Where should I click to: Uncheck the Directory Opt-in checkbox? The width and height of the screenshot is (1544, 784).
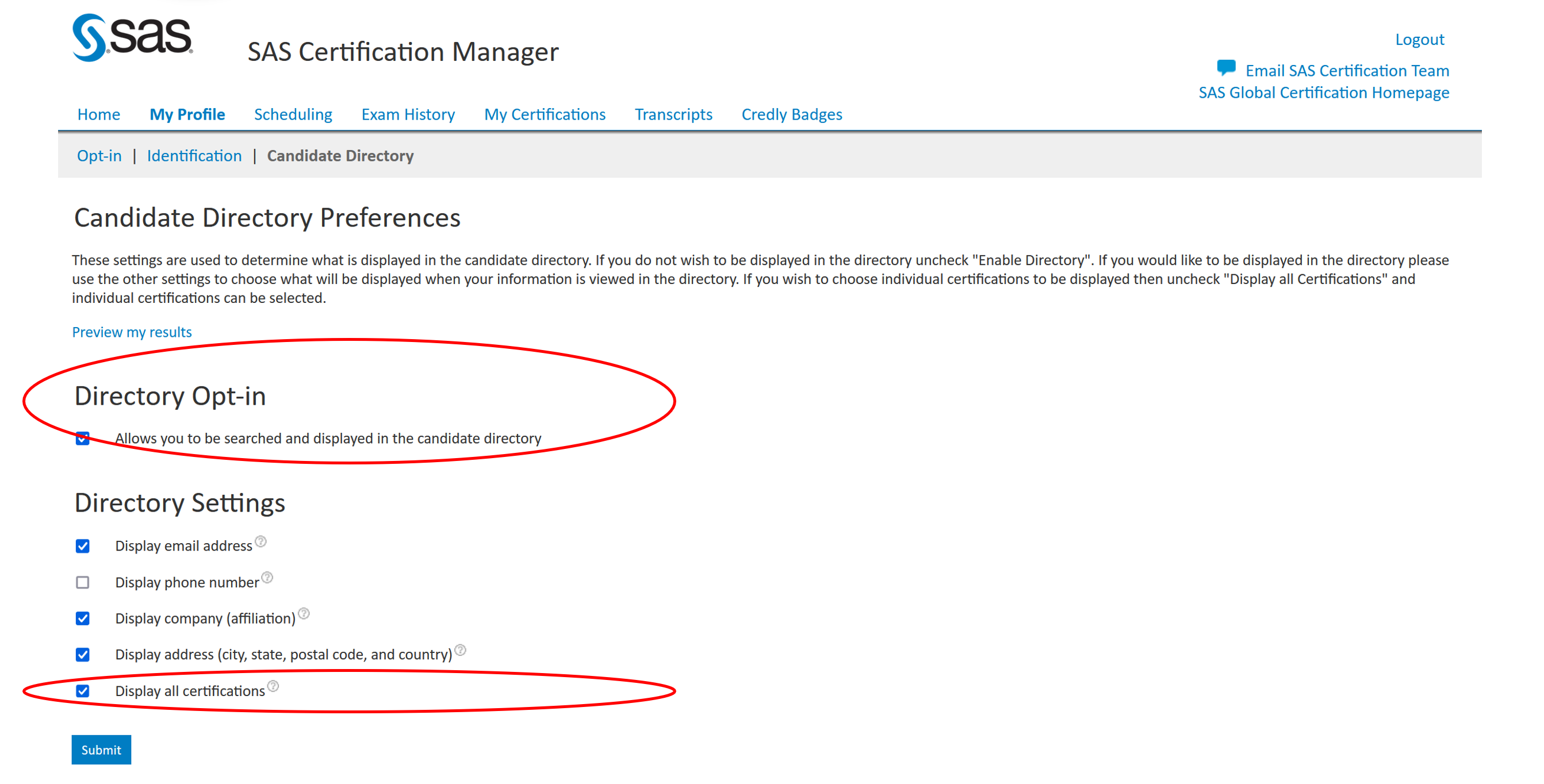83,439
